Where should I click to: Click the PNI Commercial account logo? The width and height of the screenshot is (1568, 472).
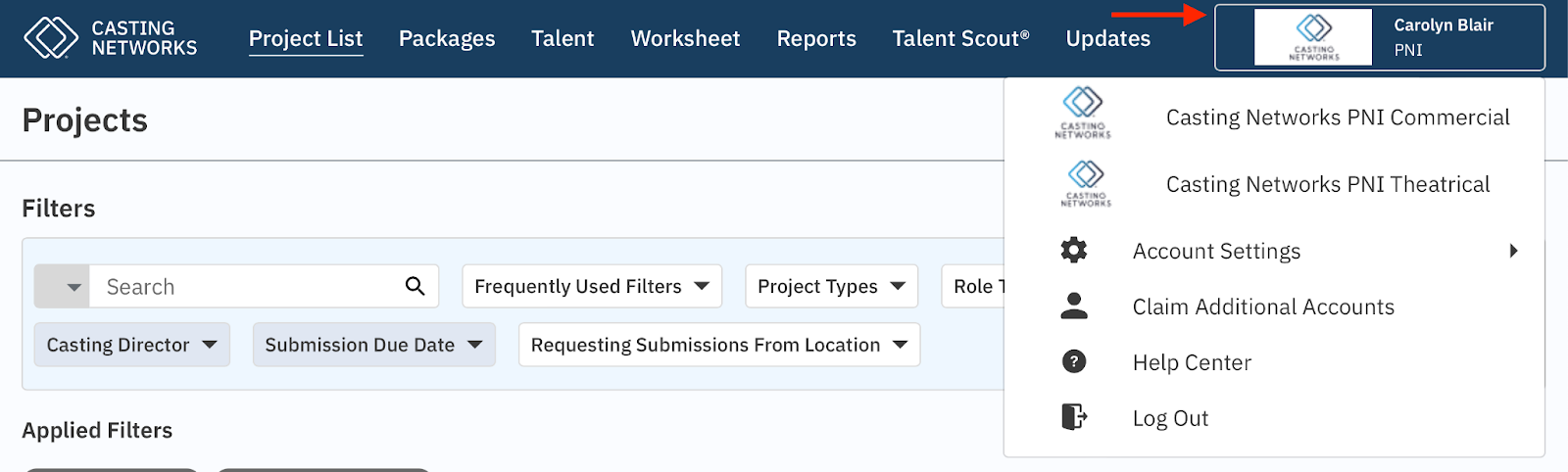(1083, 114)
